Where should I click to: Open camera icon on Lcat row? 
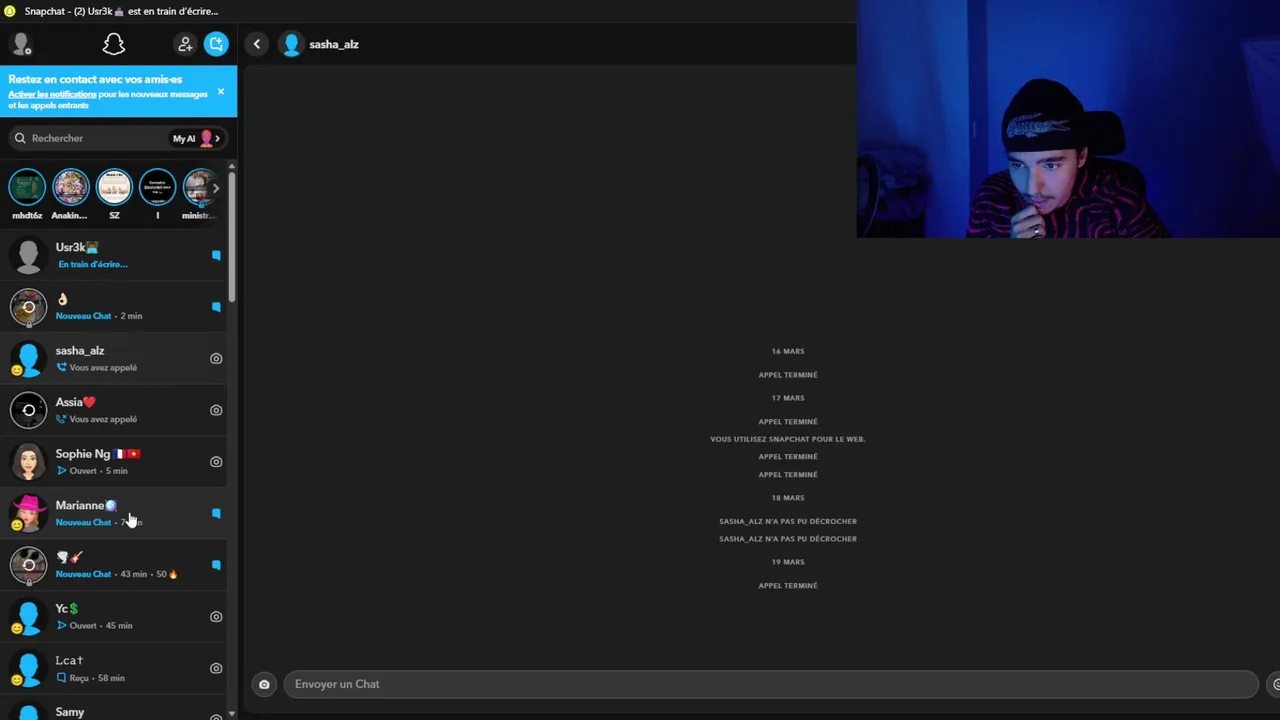(216, 668)
